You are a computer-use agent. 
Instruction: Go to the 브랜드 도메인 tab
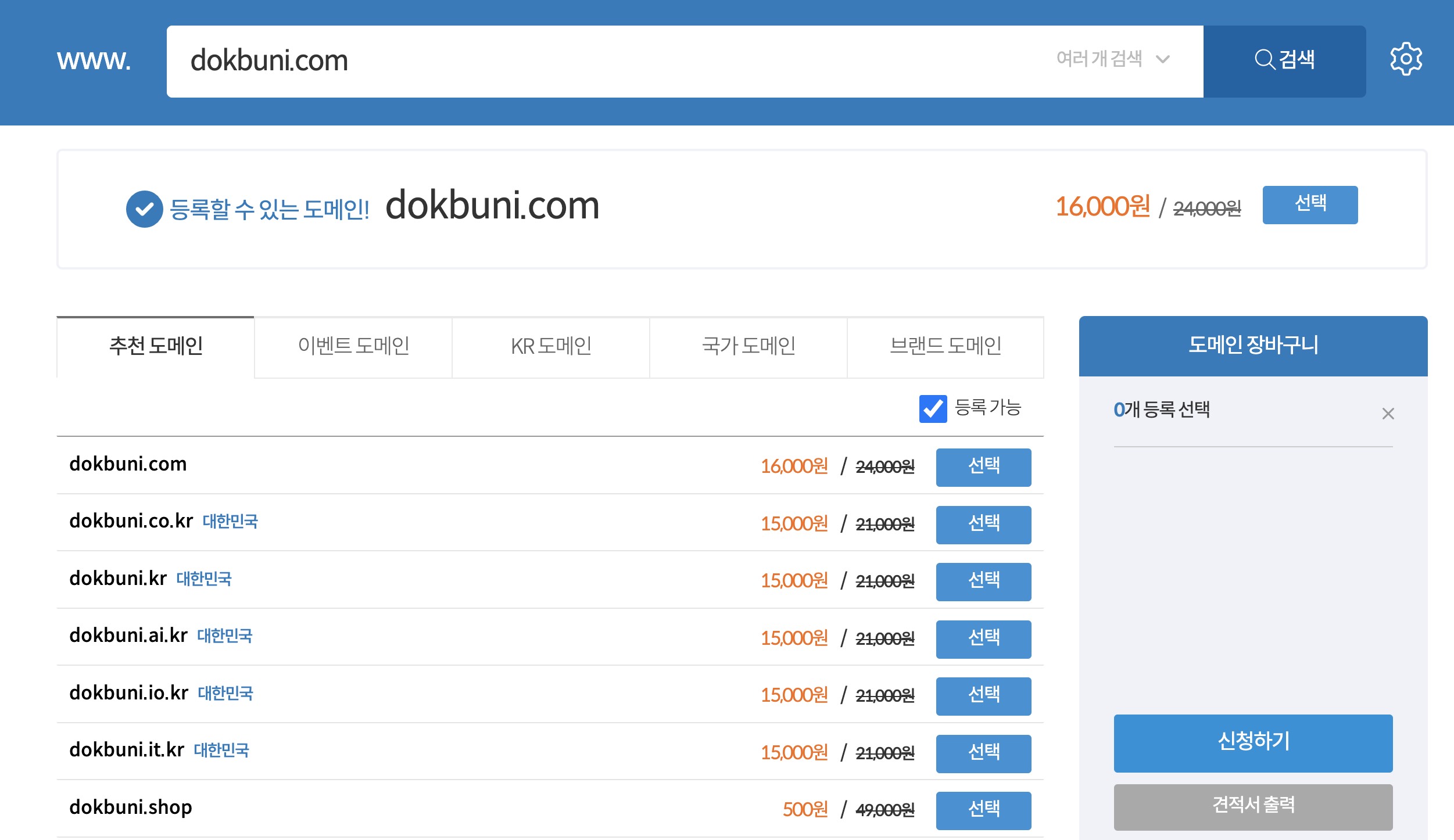tap(946, 347)
